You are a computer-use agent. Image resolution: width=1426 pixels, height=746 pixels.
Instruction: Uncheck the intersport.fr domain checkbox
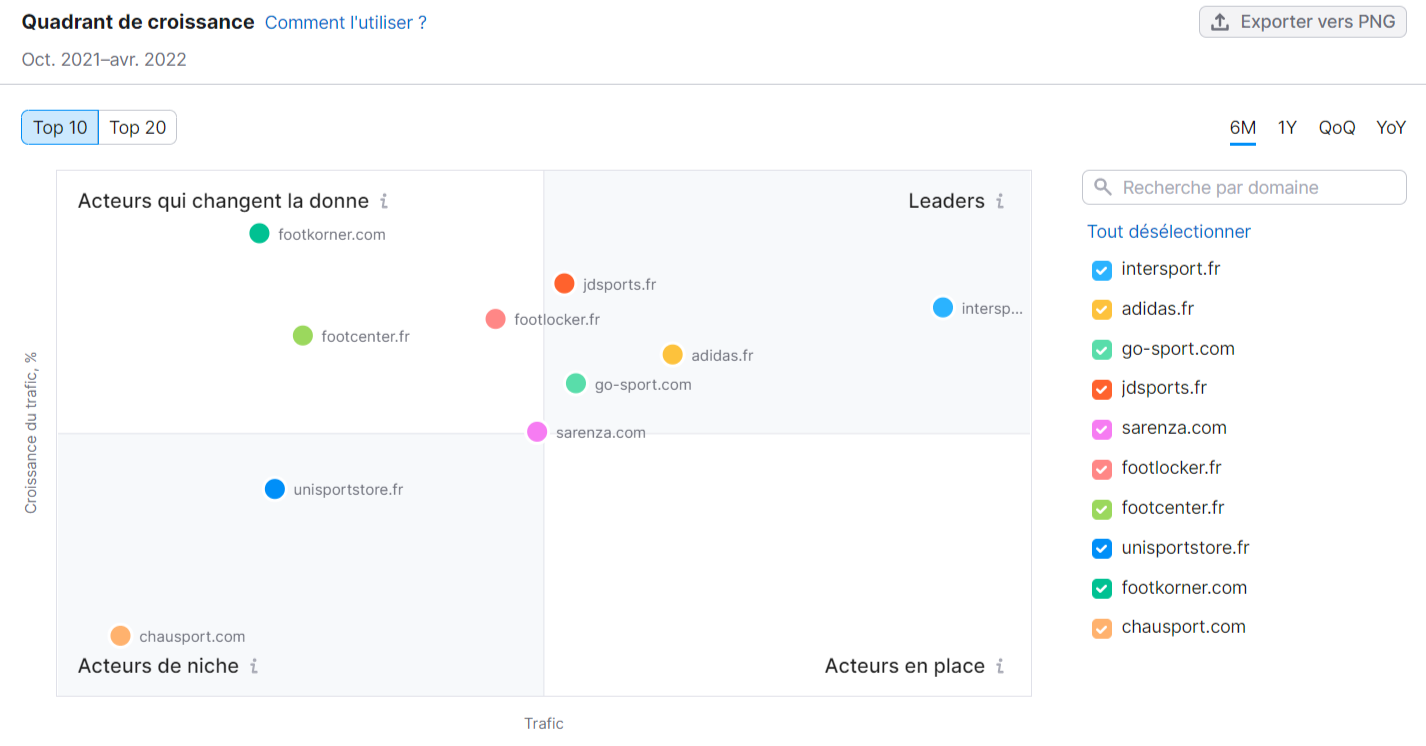[x=1100, y=270]
